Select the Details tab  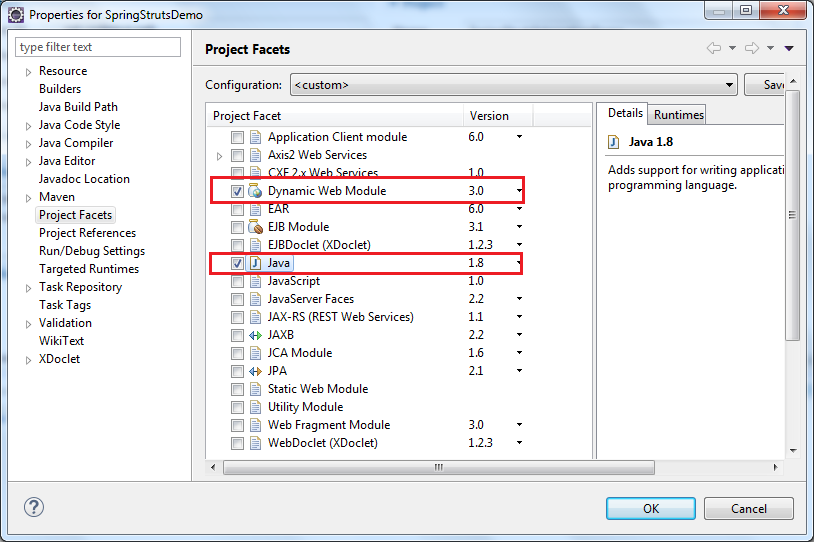pyautogui.click(x=625, y=113)
